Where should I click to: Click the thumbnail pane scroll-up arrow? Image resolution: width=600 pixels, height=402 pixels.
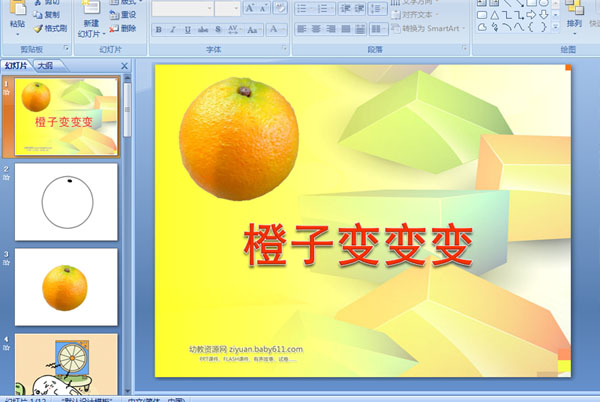click(x=127, y=78)
